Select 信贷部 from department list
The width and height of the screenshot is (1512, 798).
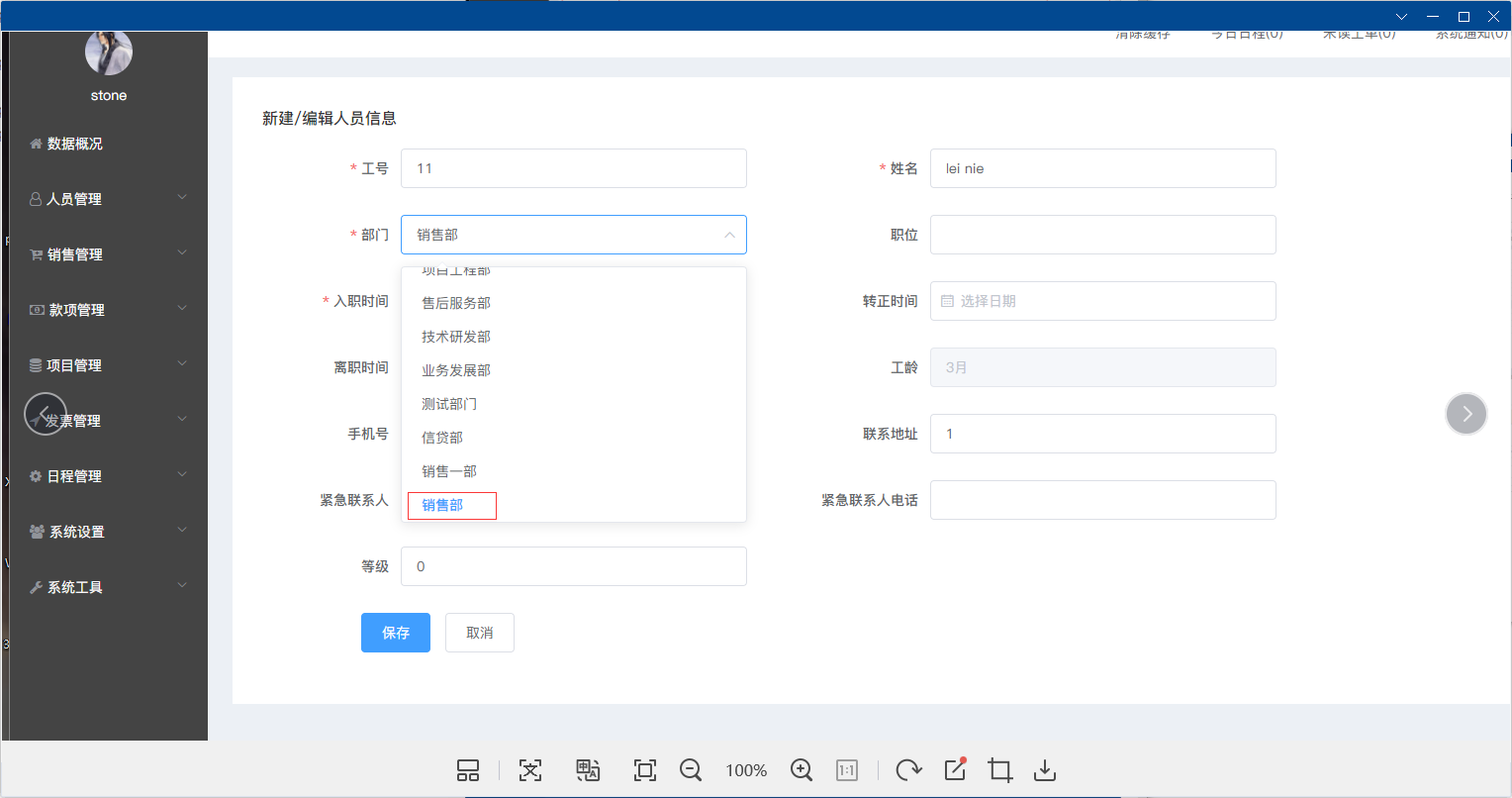574,438
